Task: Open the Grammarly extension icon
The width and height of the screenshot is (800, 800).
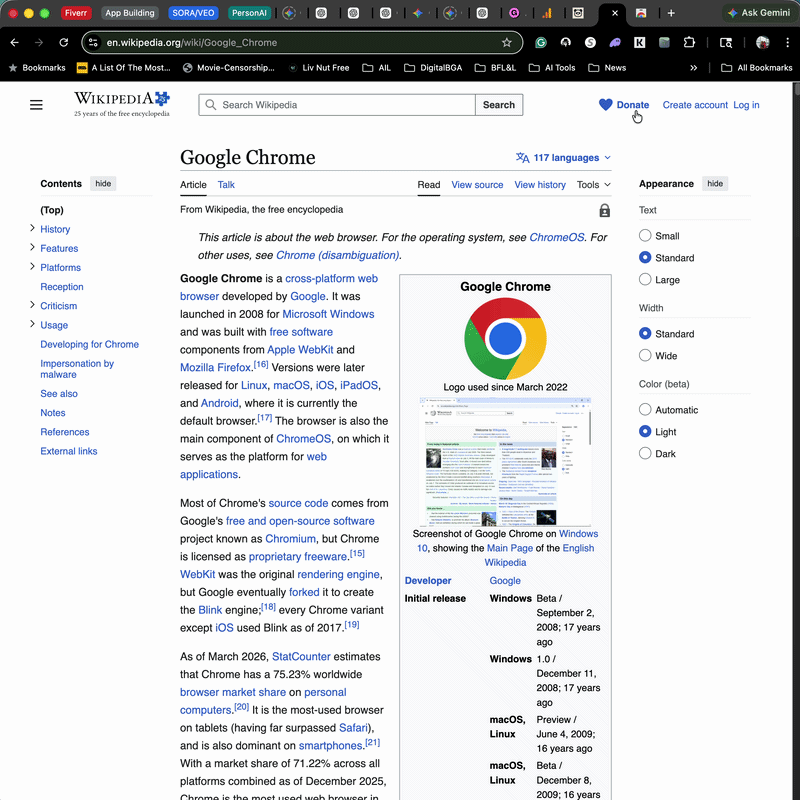Action: coord(541,42)
